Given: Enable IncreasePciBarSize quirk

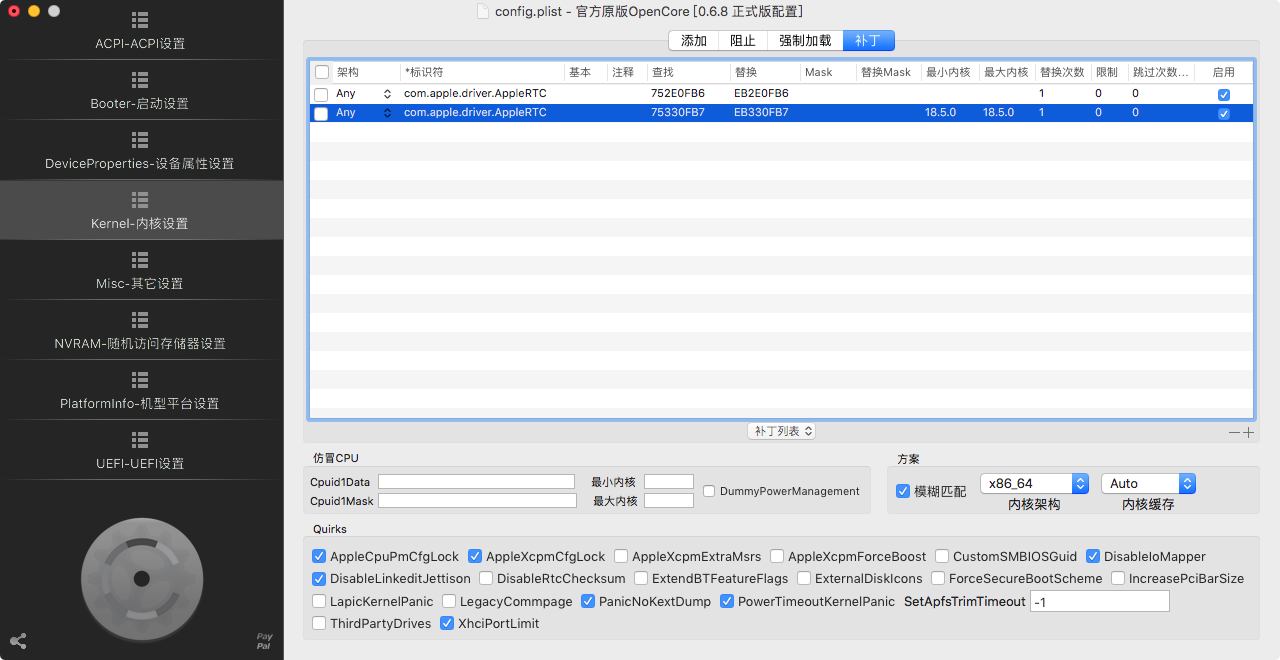Looking at the screenshot, I should (x=1118, y=578).
